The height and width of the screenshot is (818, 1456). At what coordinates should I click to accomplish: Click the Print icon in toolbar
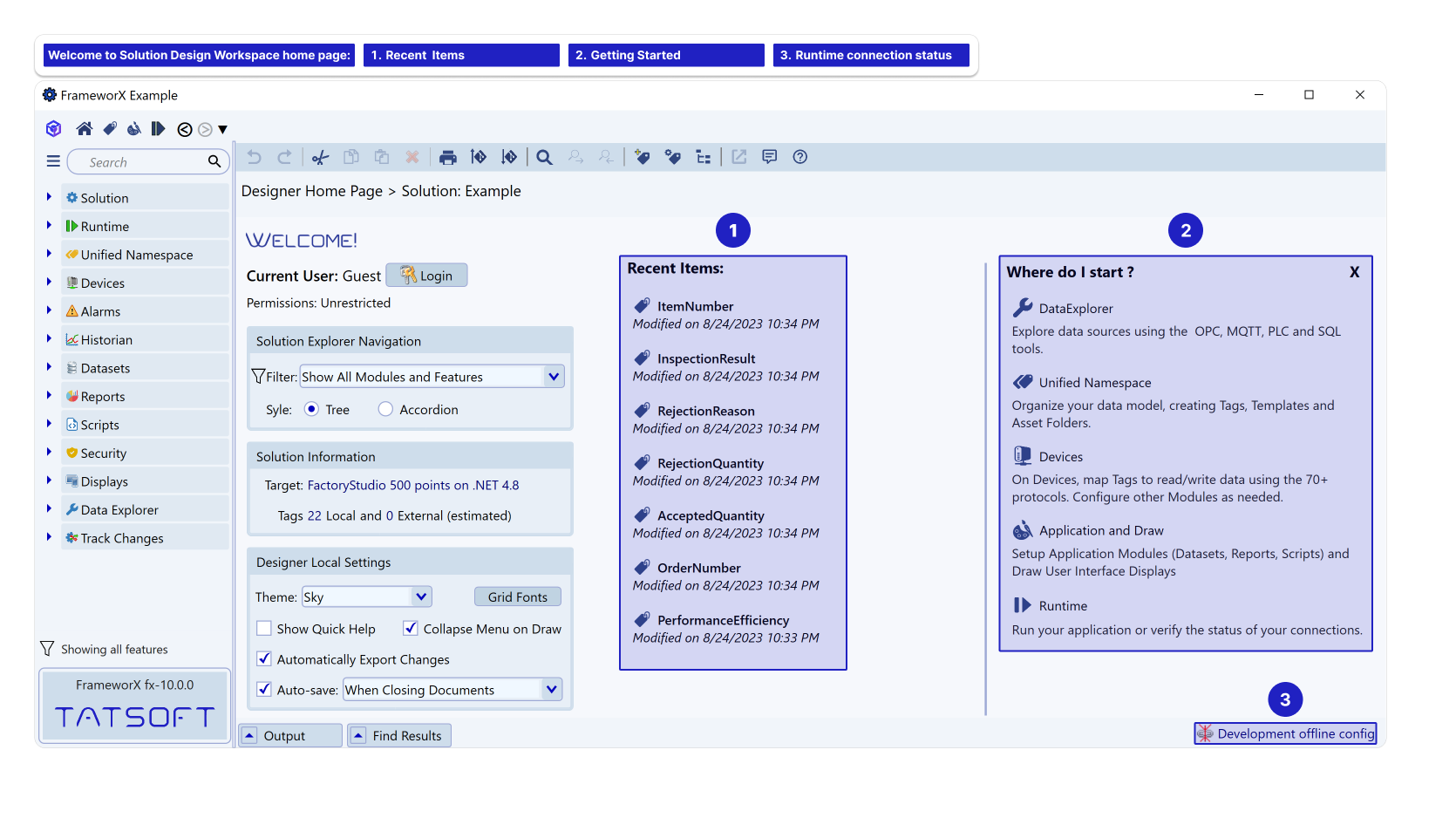(x=447, y=157)
